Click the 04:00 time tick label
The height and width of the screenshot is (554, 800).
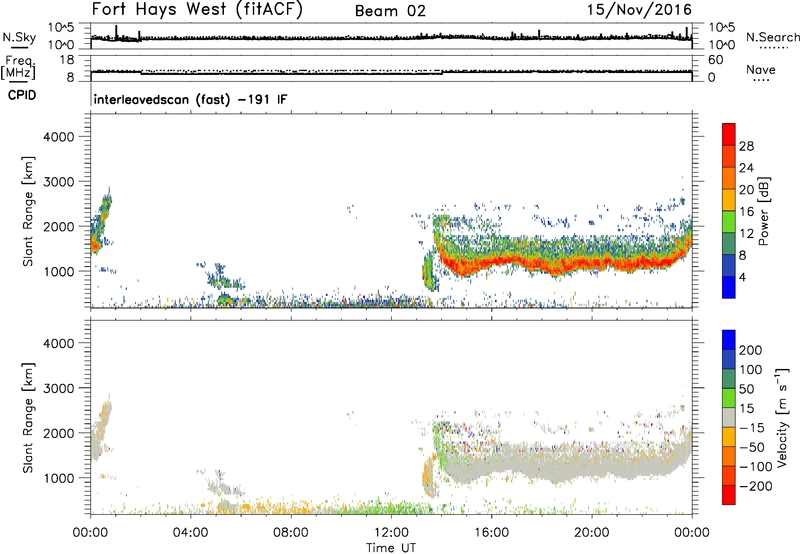[x=190, y=533]
